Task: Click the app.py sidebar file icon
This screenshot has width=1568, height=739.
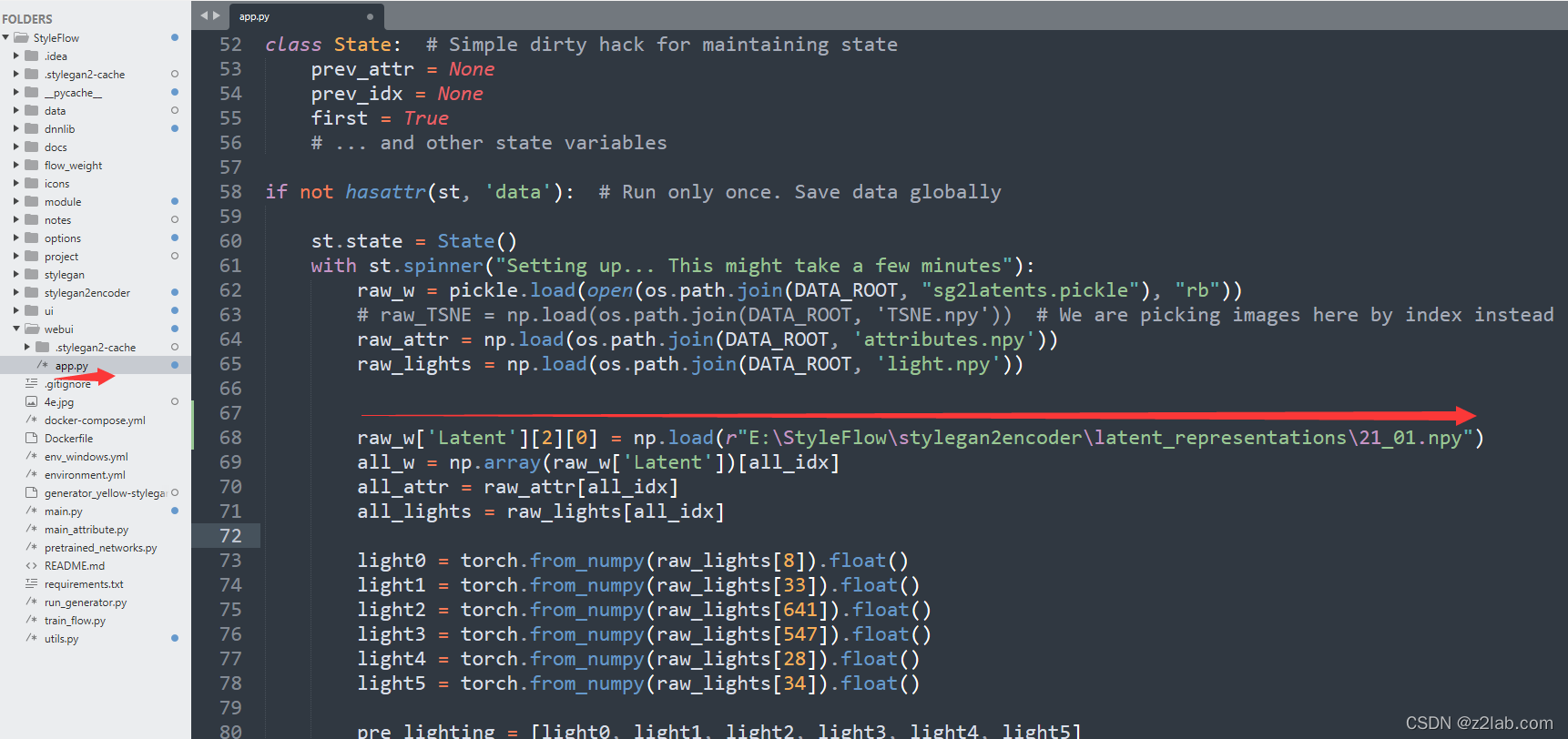Action: 42,365
